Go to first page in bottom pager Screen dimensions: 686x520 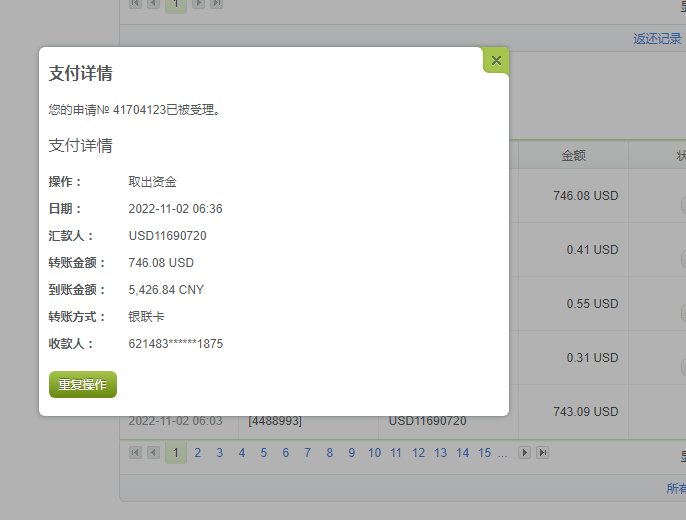point(135,452)
